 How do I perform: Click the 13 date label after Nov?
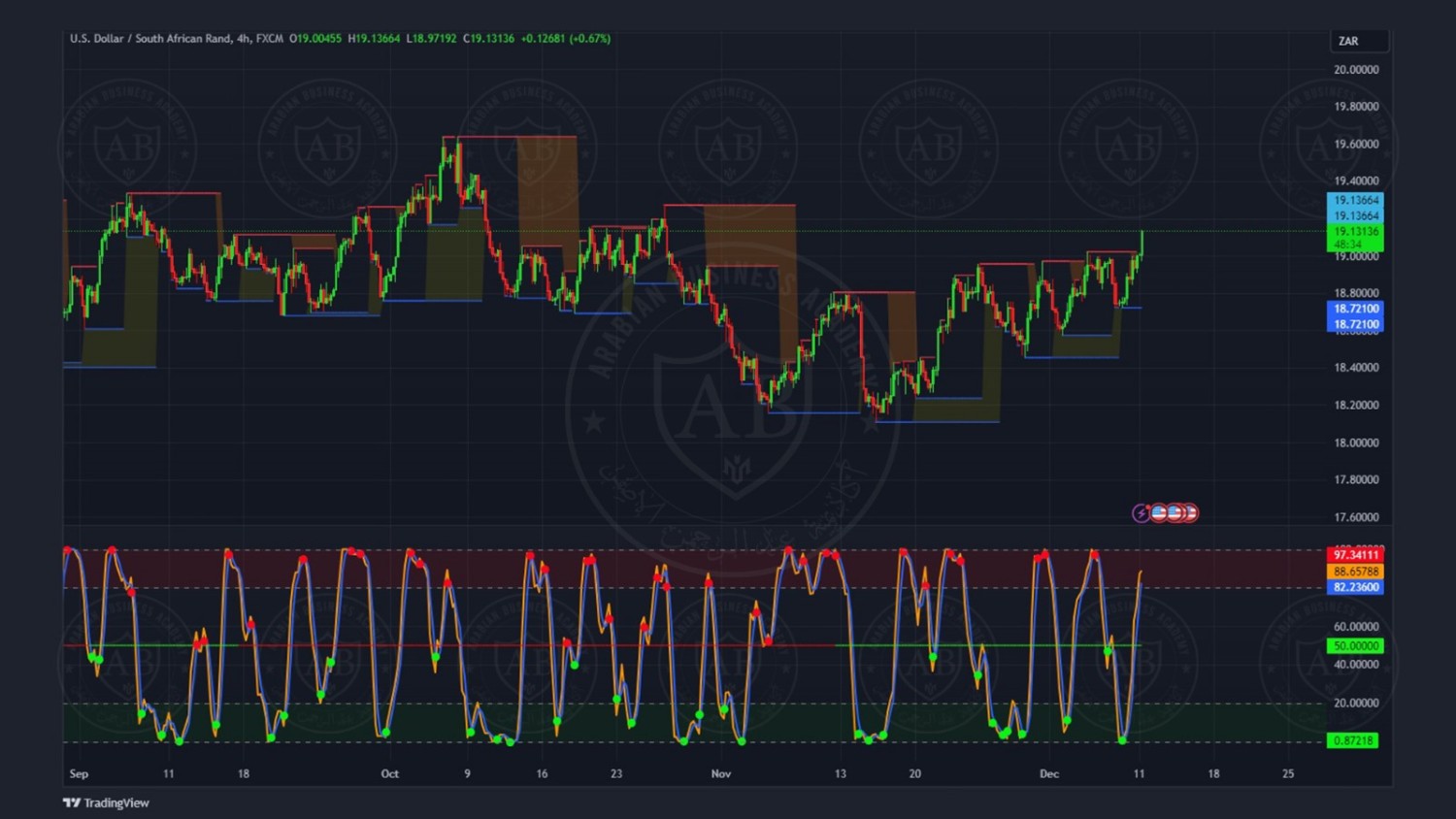(840, 773)
